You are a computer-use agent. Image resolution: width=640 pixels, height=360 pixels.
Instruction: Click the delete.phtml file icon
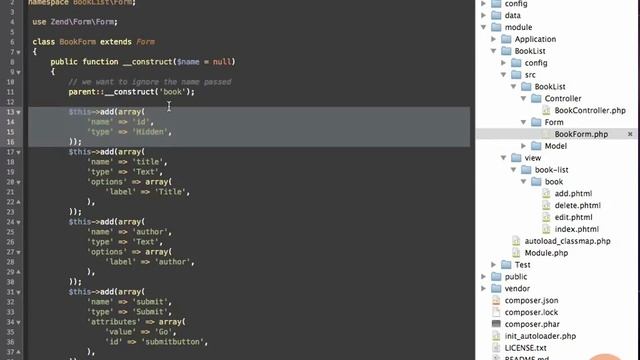(x=546, y=205)
